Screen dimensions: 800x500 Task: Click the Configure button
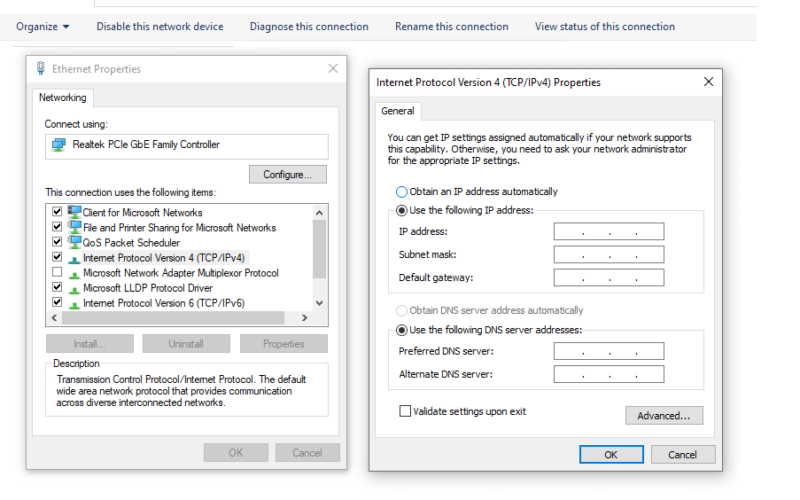coord(288,174)
